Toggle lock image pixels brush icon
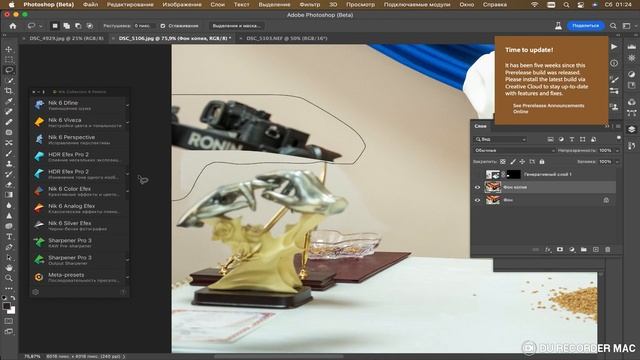 (513, 162)
